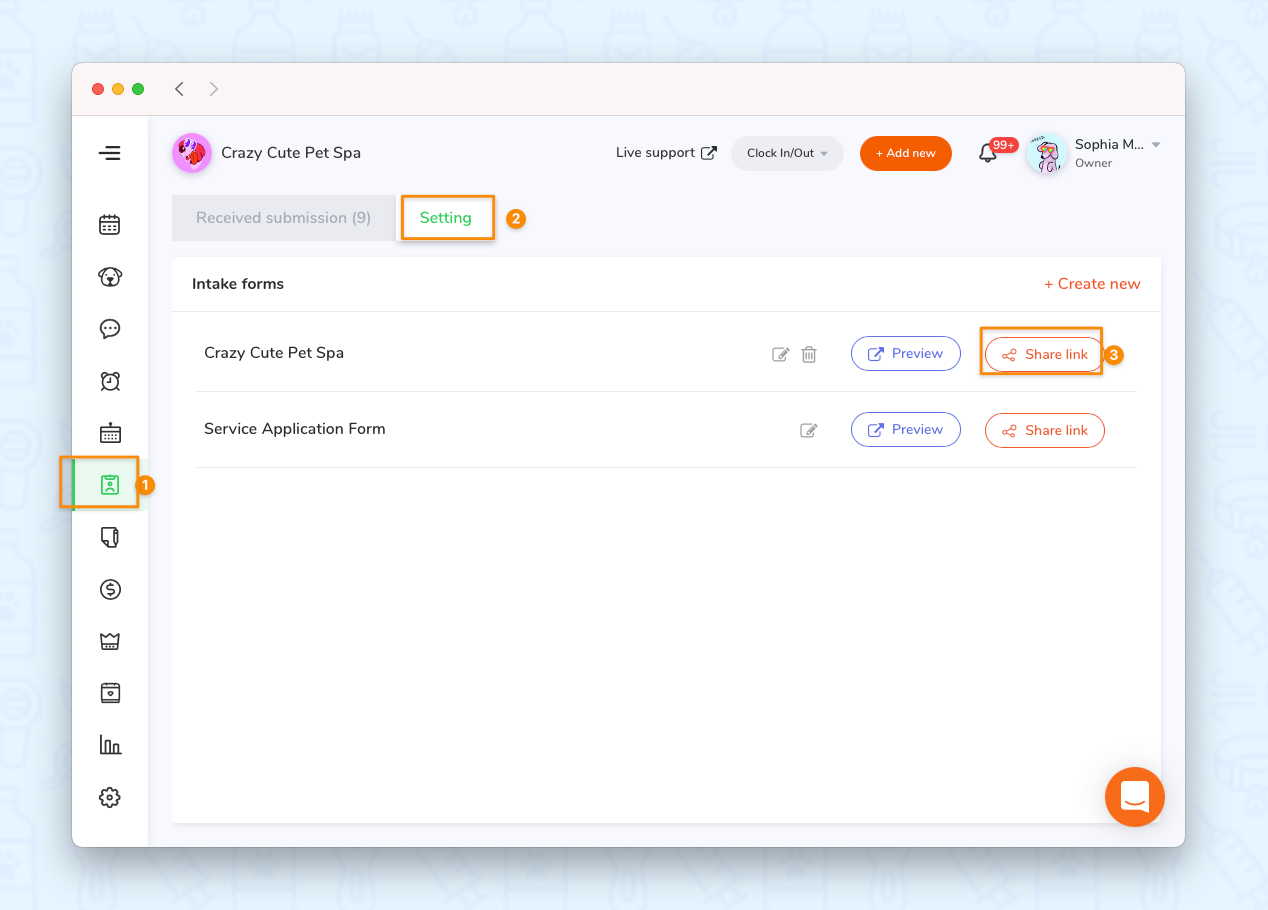Open the chat messages icon in sidebar
This screenshot has height=910, width=1268.
[x=110, y=329]
